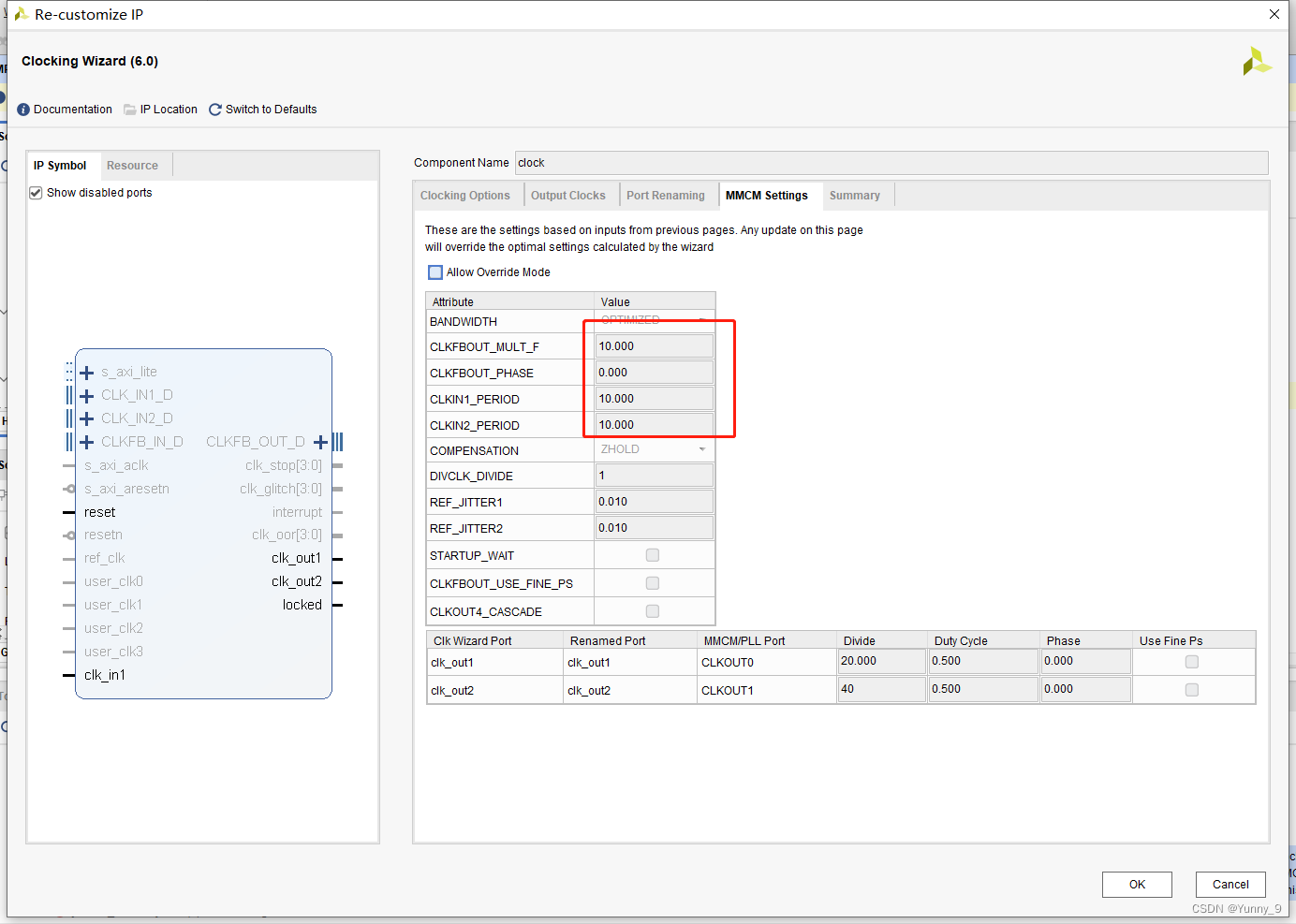Click the Component Name field containing clock
This screenshot has height=924, width=1296.
(890, 162)
